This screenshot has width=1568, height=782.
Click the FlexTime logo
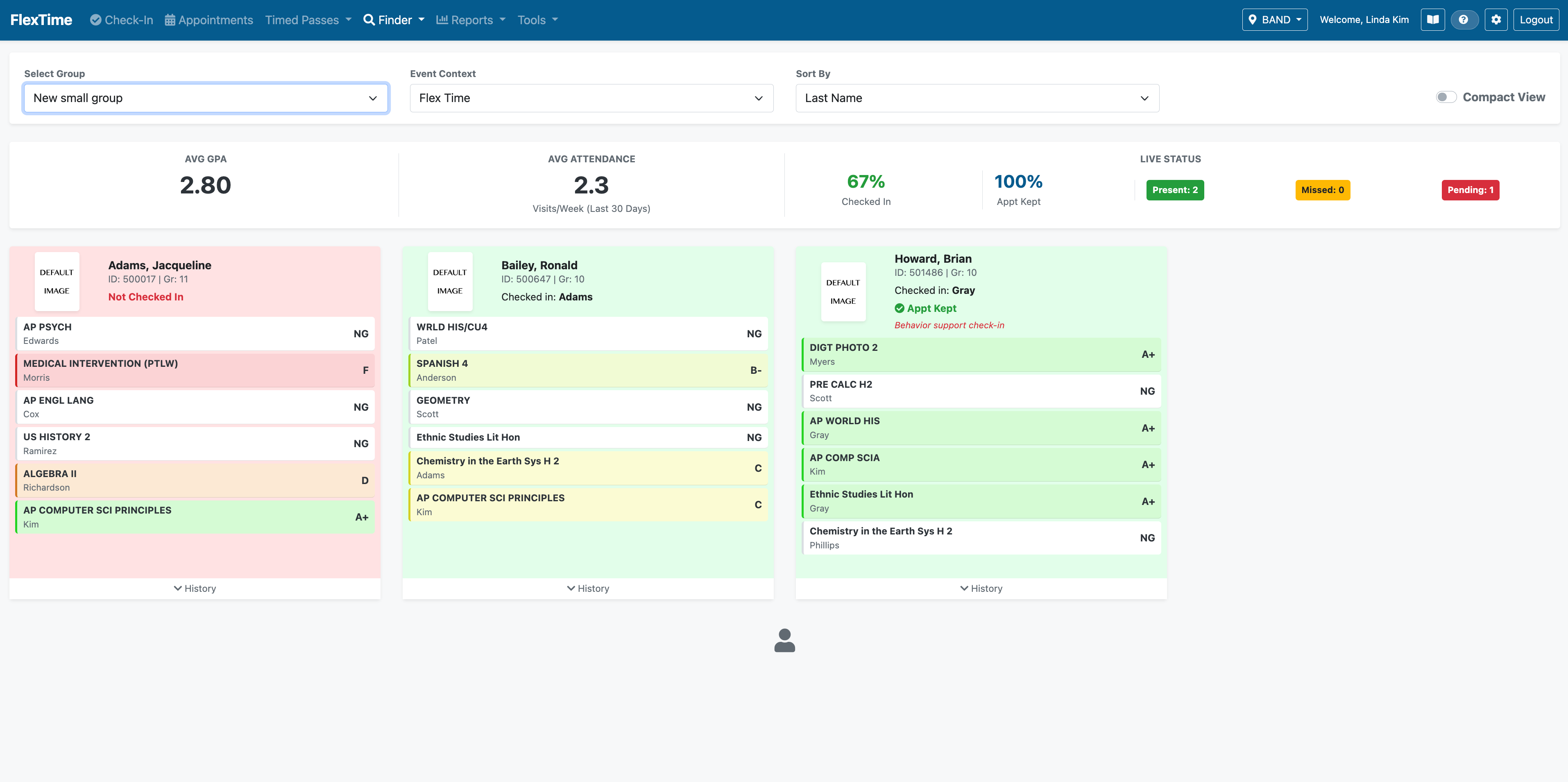pyautogui.click(x=41, y=20)
